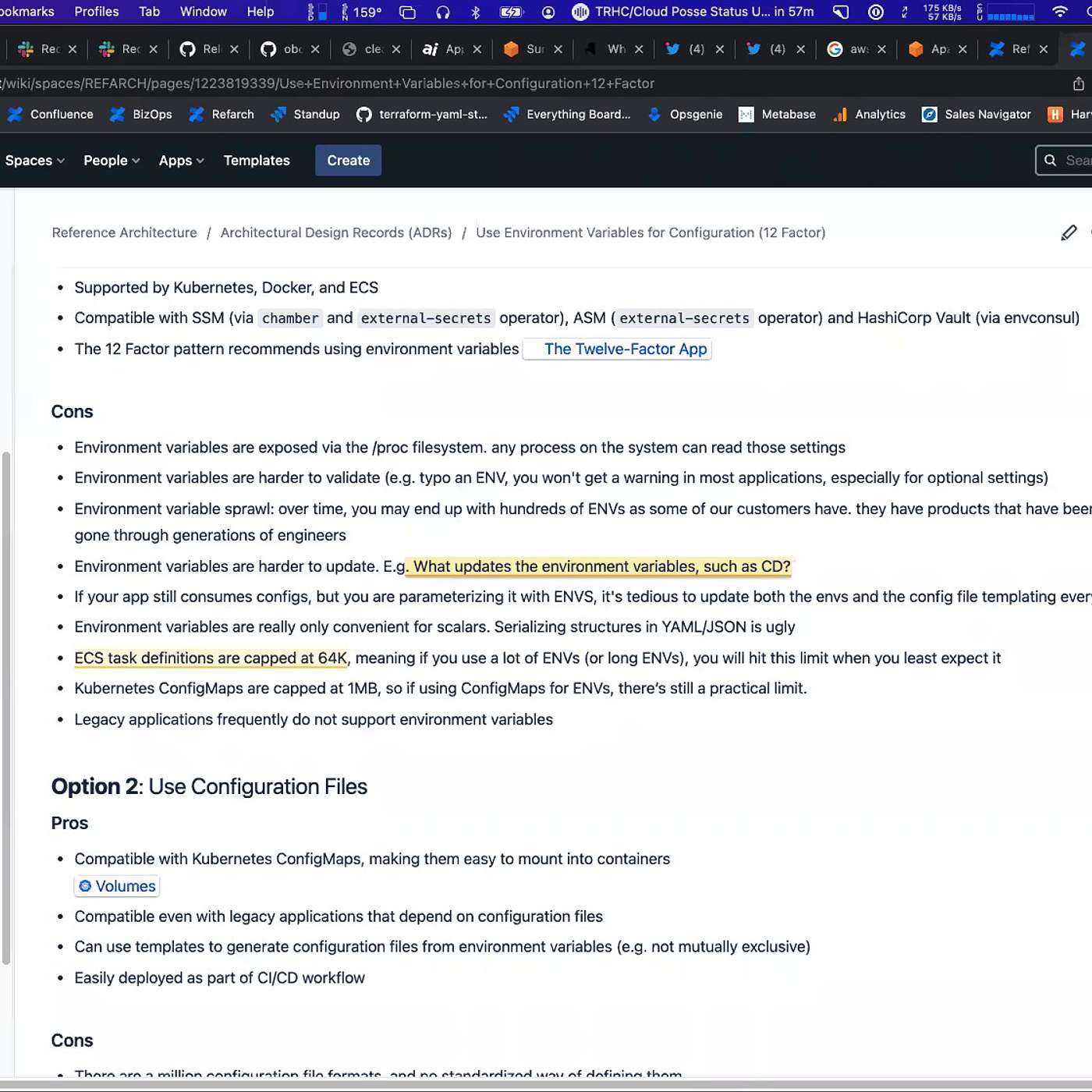Follow the Volumes link

pyautogui.click(x=125, y=886)
